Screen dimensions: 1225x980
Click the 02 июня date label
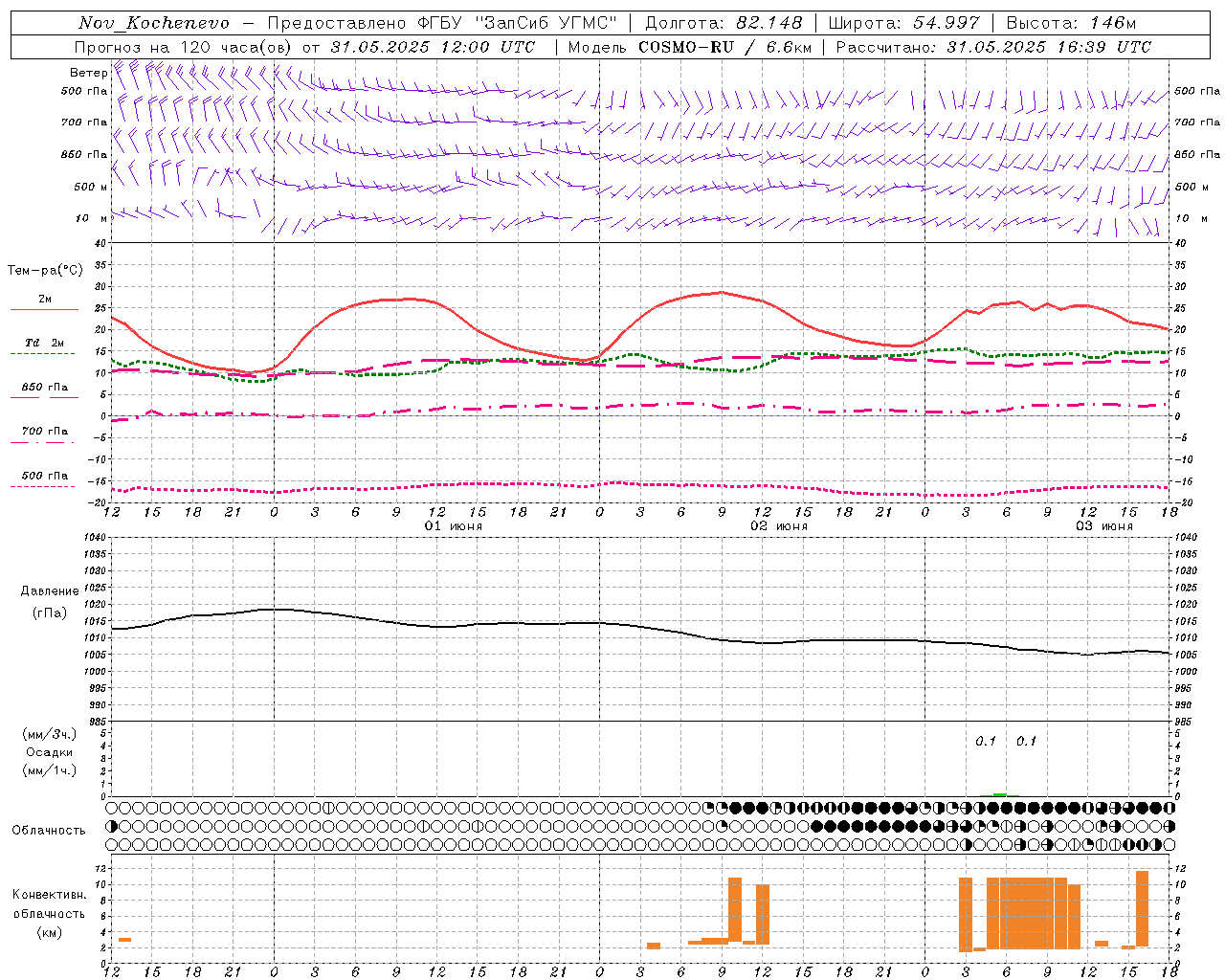[778, 526]
